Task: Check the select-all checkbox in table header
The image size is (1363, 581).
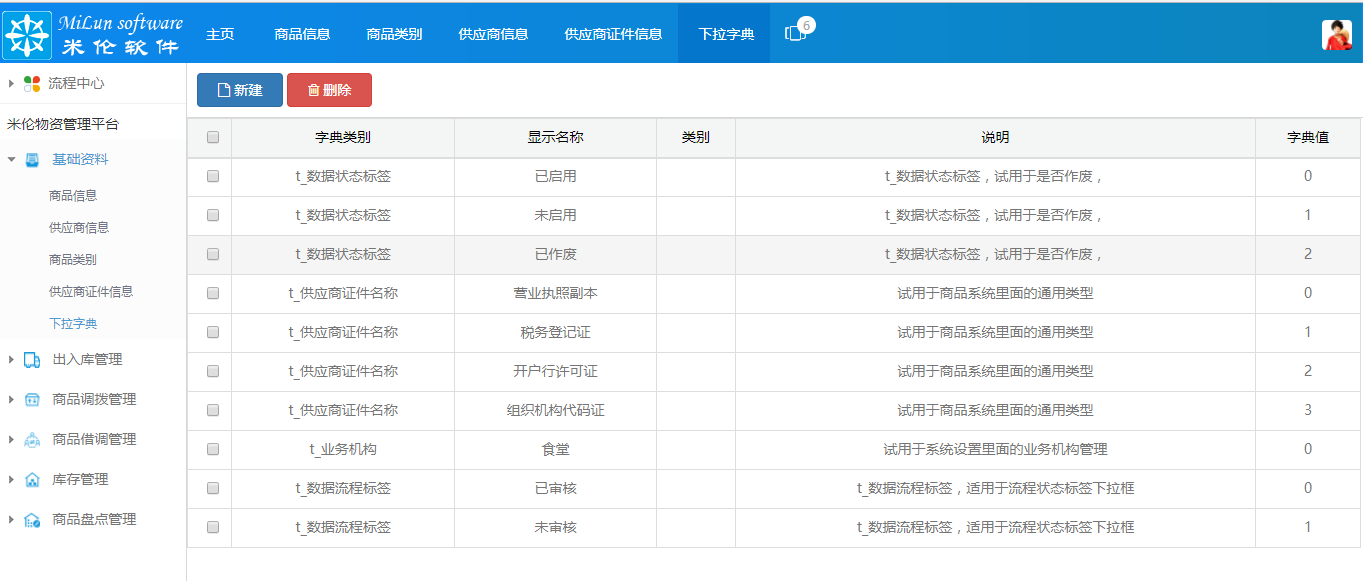Action: click(212, 137)
